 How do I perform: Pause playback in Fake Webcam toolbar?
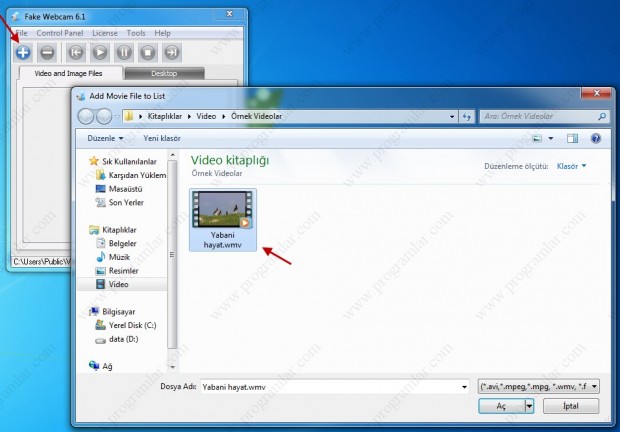click(x=124, y=53)
